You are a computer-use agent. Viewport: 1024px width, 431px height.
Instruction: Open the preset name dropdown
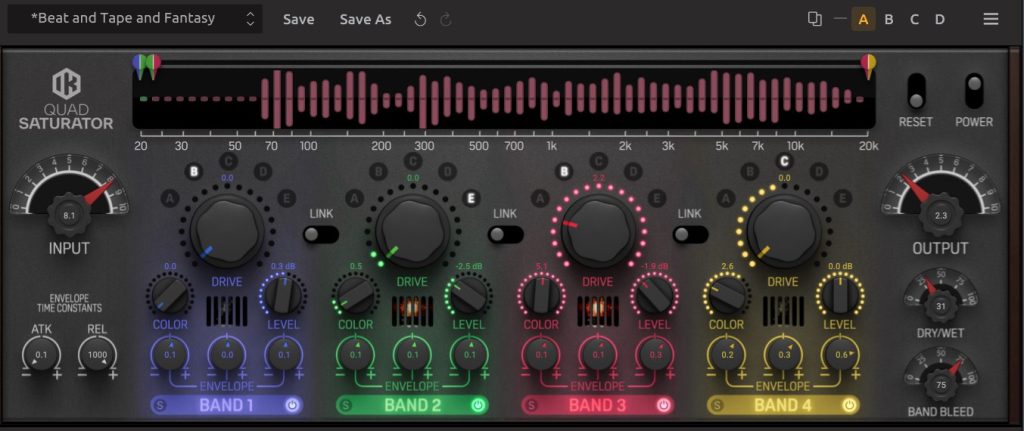click(x=138, y=19)
